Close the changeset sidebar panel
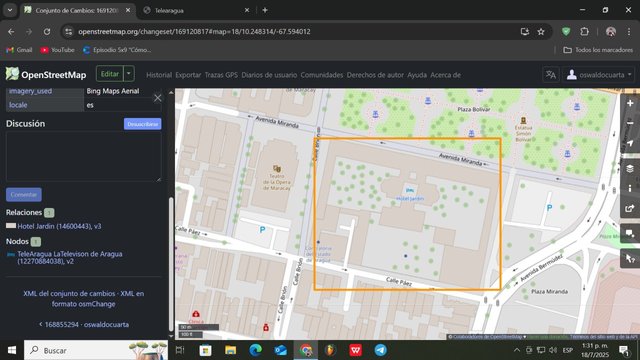640x360 pixels. [158, 98]
